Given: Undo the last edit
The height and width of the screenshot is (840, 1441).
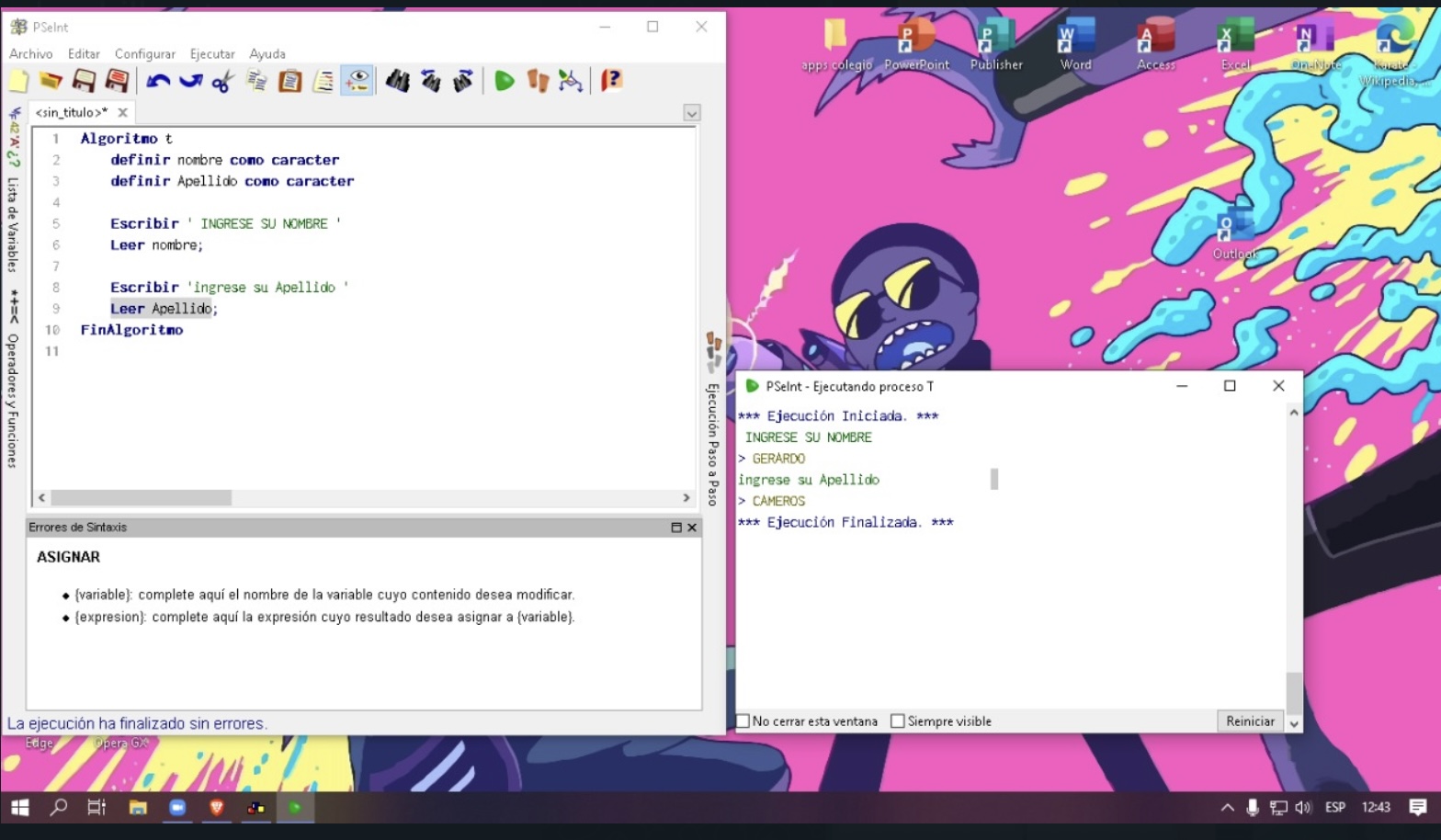Looking at the screenshot, I should [x=158, y=81].
